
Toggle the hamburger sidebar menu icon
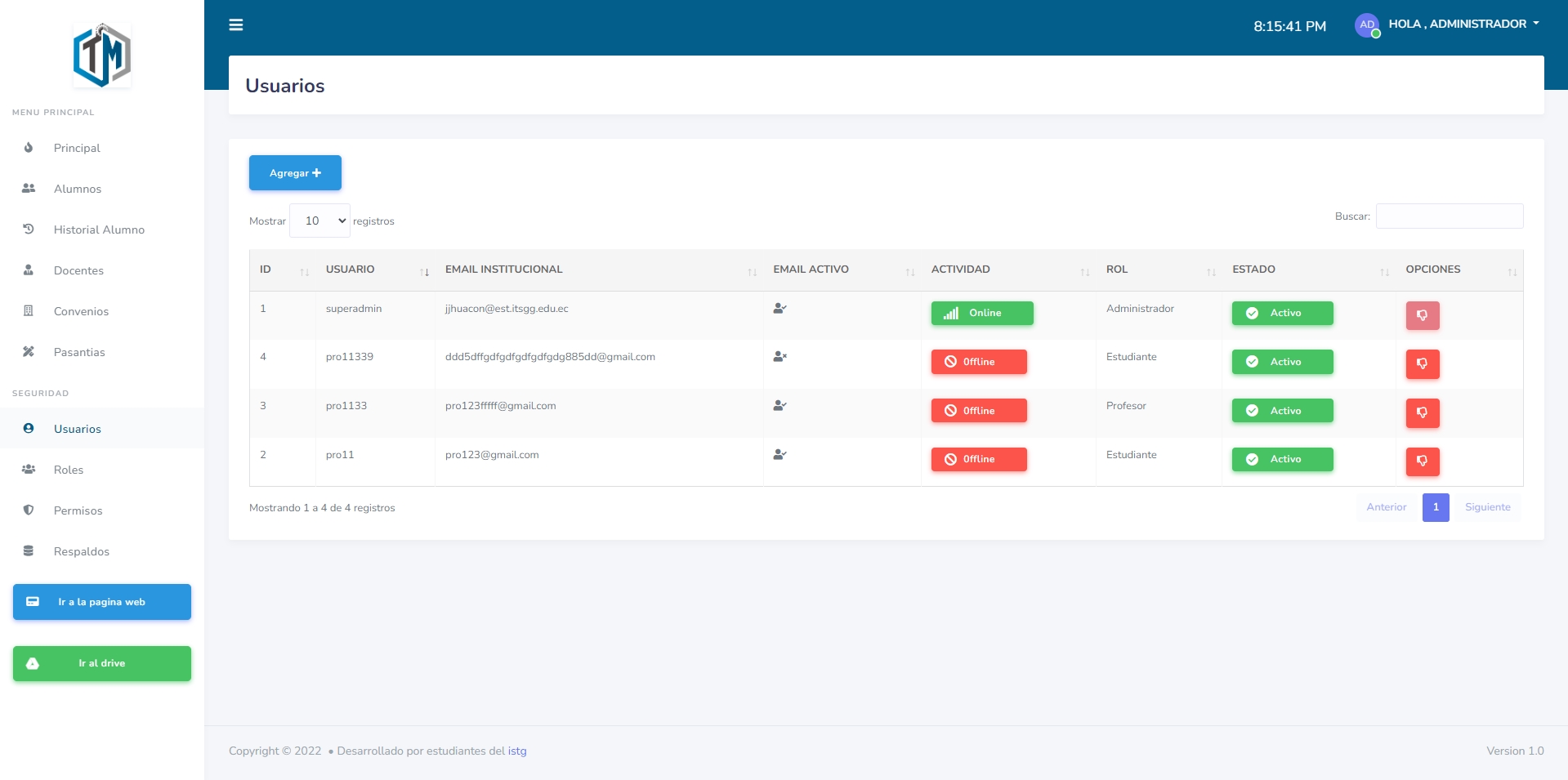[236, 25]
